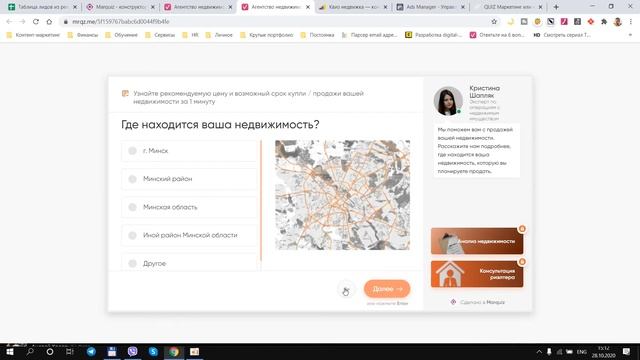Choose the "Минская область" radio option
Image resolution: width=640 pixels, height=360 pixels.
coord(189,207)
